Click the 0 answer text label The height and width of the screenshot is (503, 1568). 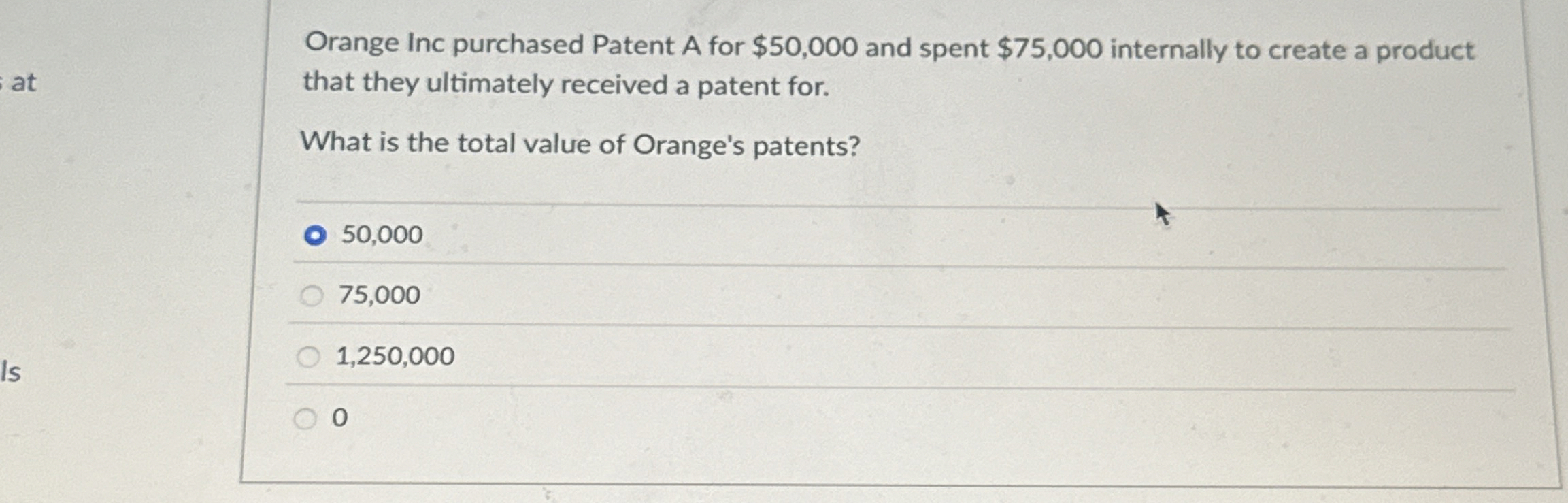click(339, 419)
